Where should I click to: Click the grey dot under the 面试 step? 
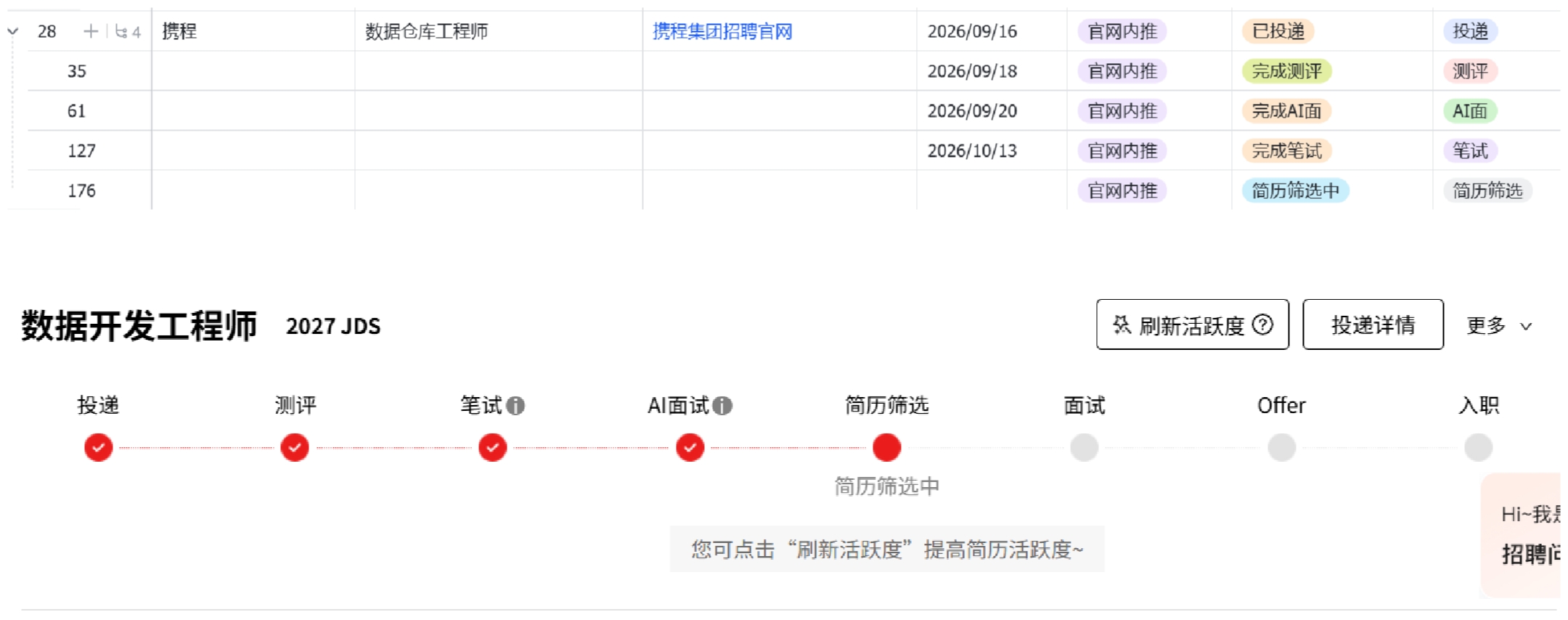[1085, 447]
